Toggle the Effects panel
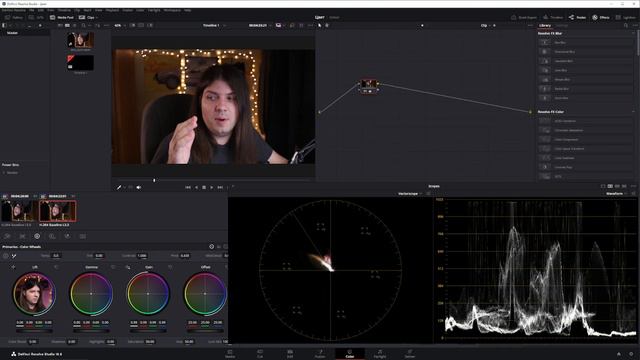 tap(601, 18)
